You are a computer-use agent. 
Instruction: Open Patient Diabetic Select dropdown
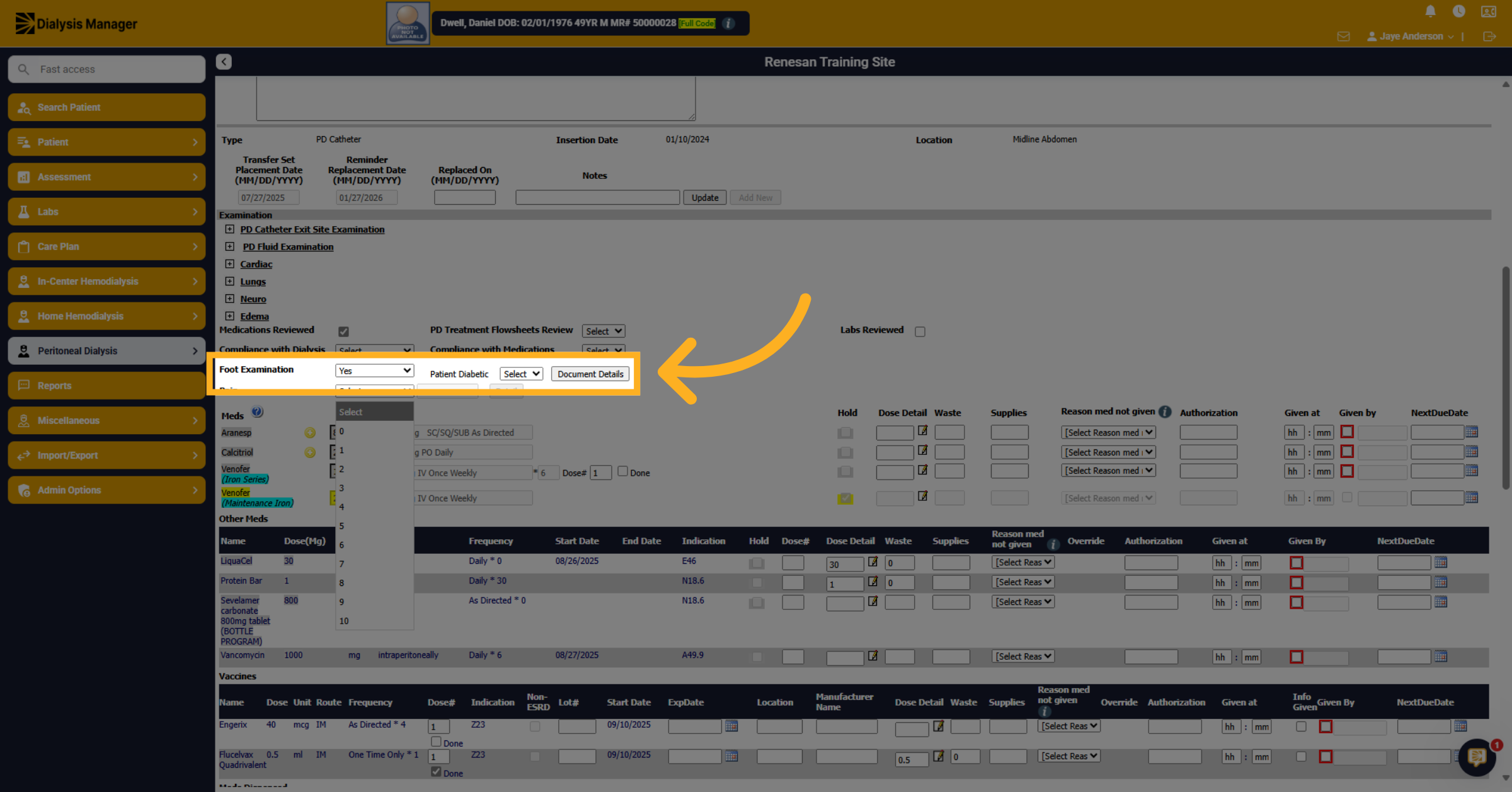tap(521, 374)
